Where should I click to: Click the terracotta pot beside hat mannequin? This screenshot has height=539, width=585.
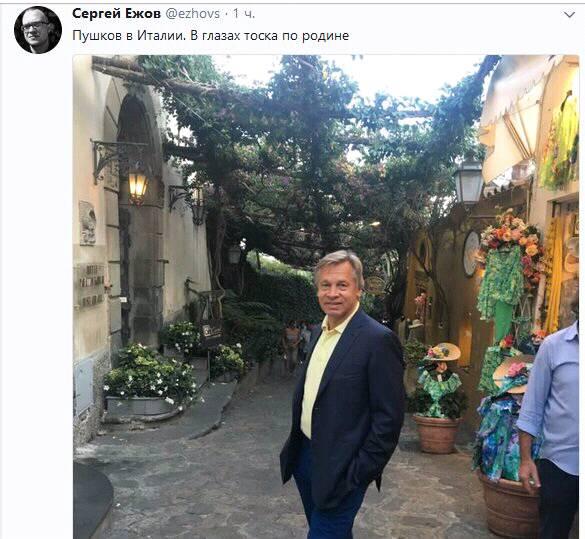click(x=437, y=434)
